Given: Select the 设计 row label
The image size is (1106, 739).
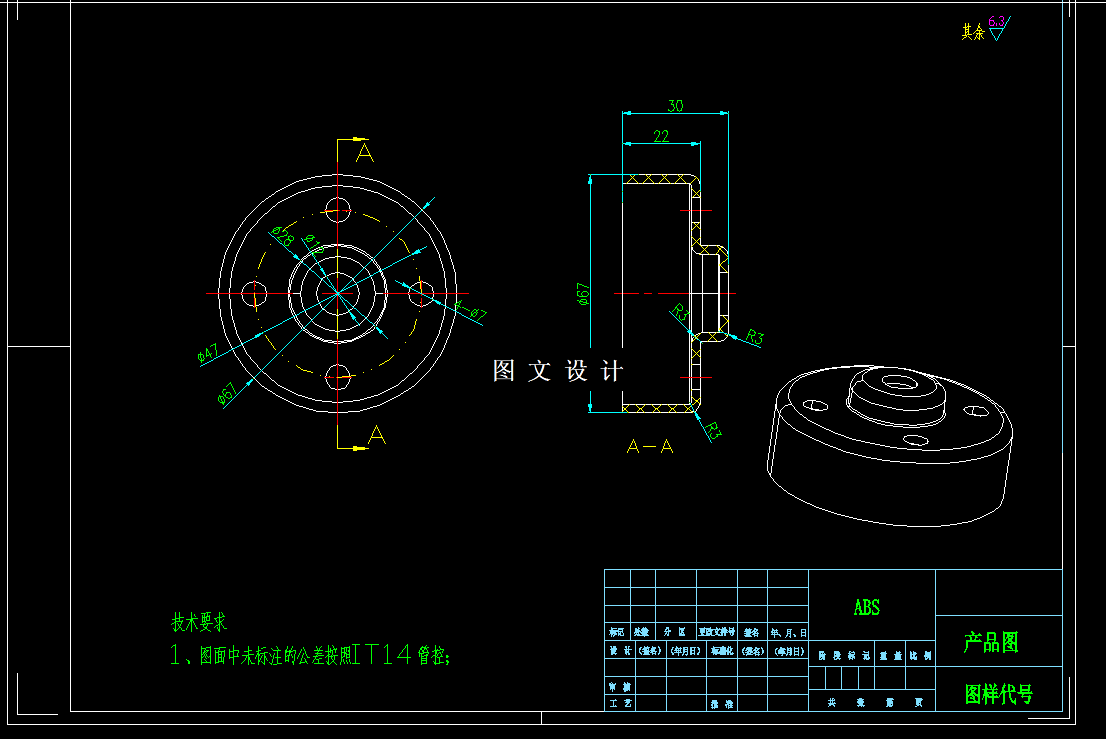Looking at the screenshot, I should tap(621, 651).
